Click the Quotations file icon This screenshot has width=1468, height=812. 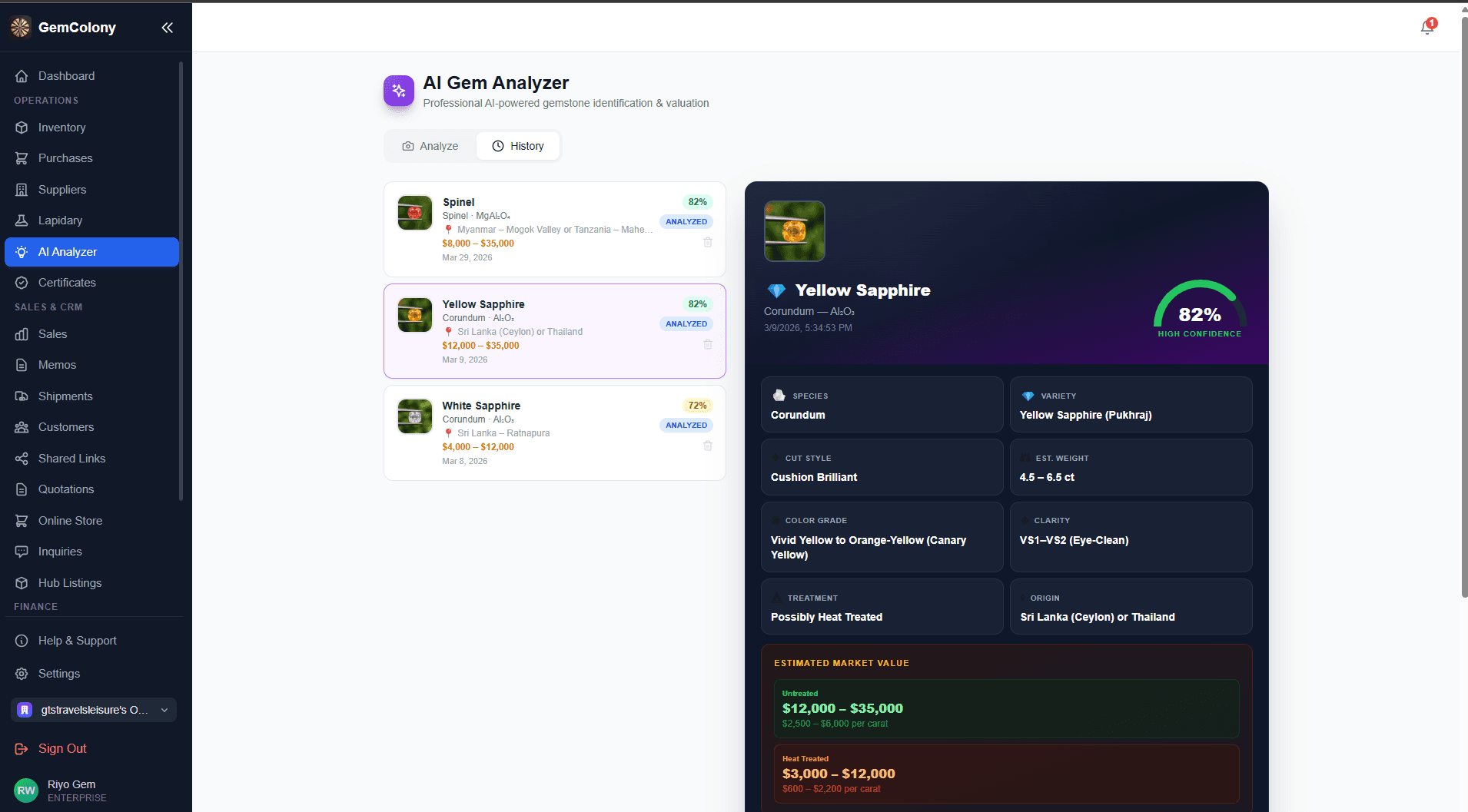coord(22,489)
